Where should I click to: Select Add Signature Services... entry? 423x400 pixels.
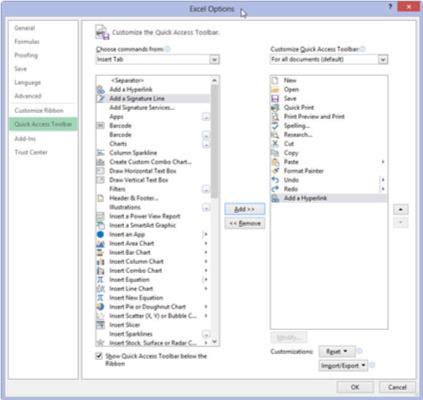(153, 107)
